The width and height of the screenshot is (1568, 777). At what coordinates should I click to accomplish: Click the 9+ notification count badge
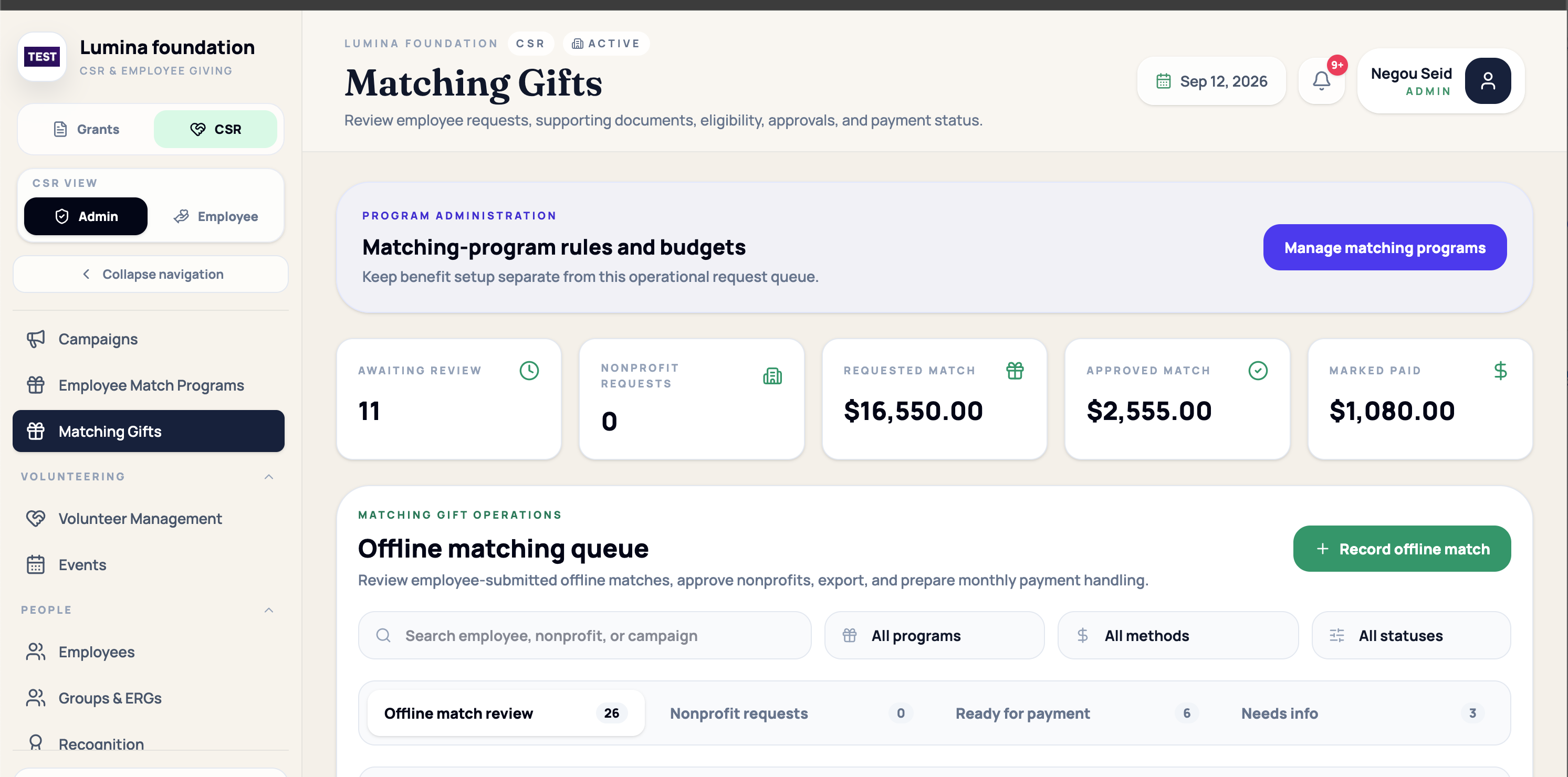1337,65
